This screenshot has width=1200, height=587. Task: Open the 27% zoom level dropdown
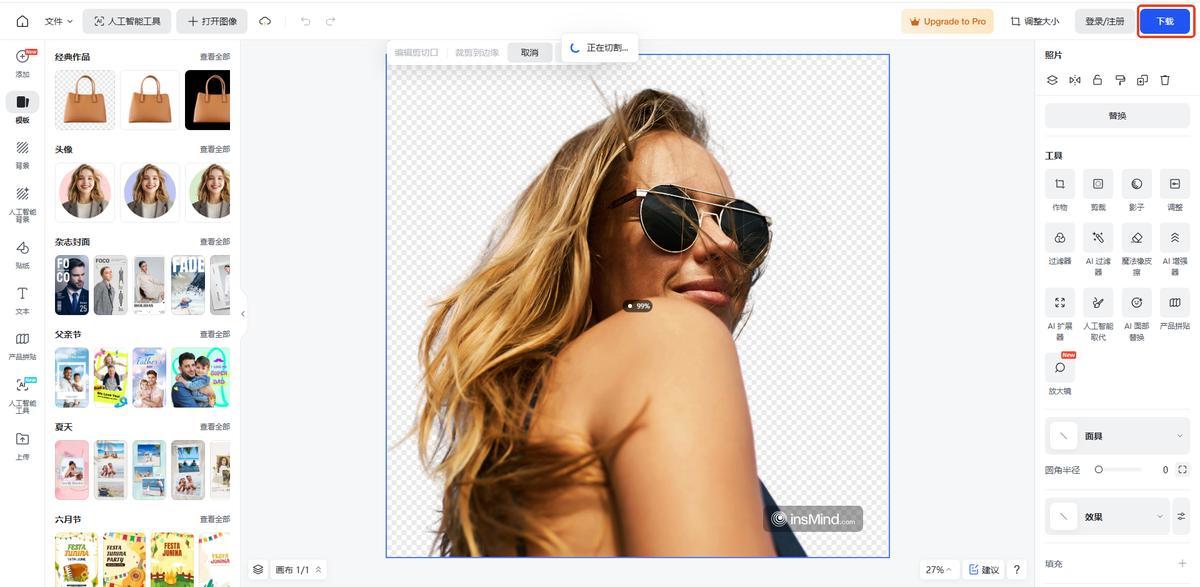point(939,569)
